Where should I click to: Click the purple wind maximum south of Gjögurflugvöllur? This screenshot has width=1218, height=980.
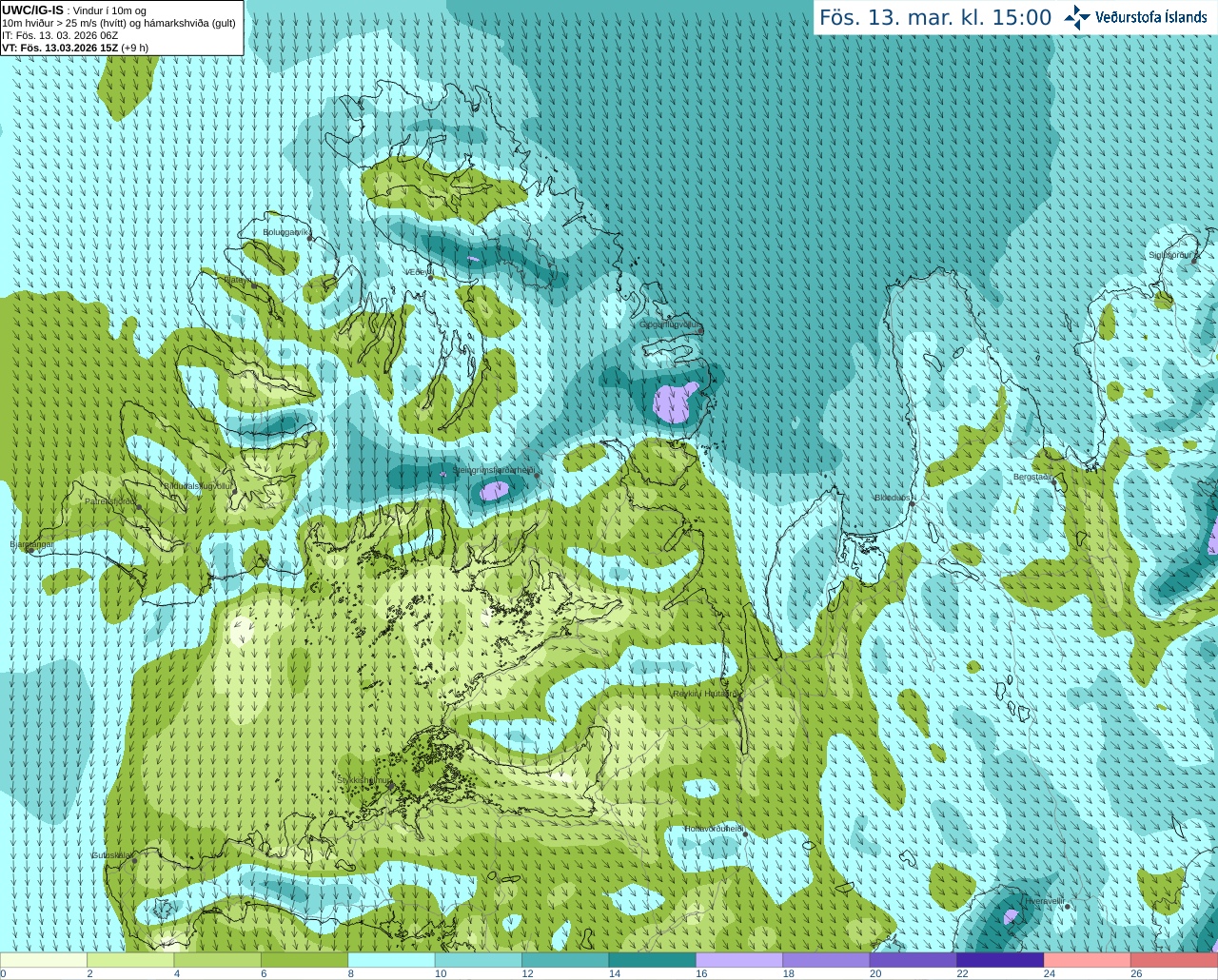[x=675, y=402]
